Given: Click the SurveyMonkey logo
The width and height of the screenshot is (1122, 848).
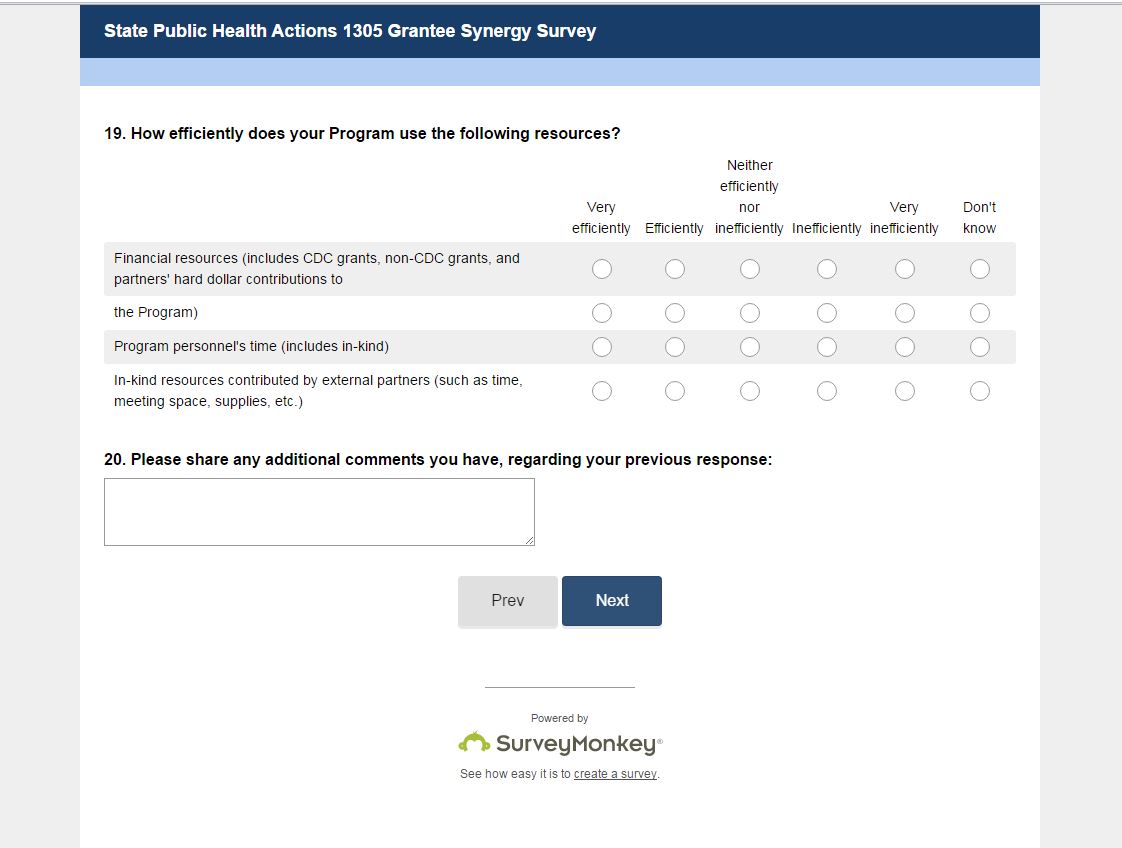Looking at the screenshot, I should pyautogui.click(x=560, y=743).
